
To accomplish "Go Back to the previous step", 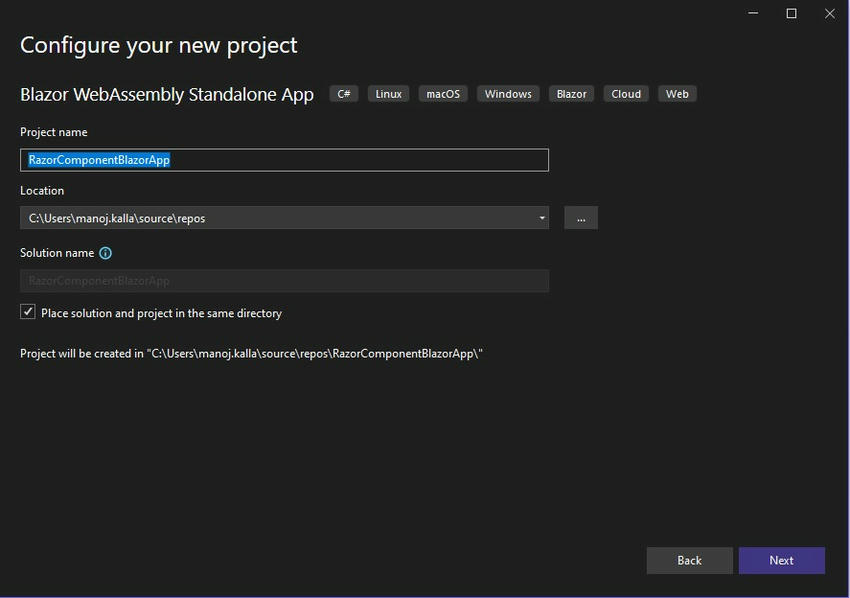I will (x=689, y=560).
